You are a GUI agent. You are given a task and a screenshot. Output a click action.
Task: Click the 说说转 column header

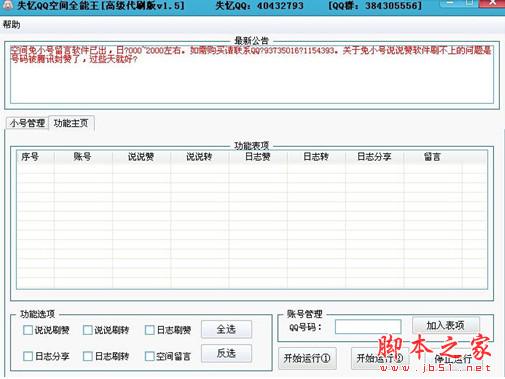click(199, 157)
